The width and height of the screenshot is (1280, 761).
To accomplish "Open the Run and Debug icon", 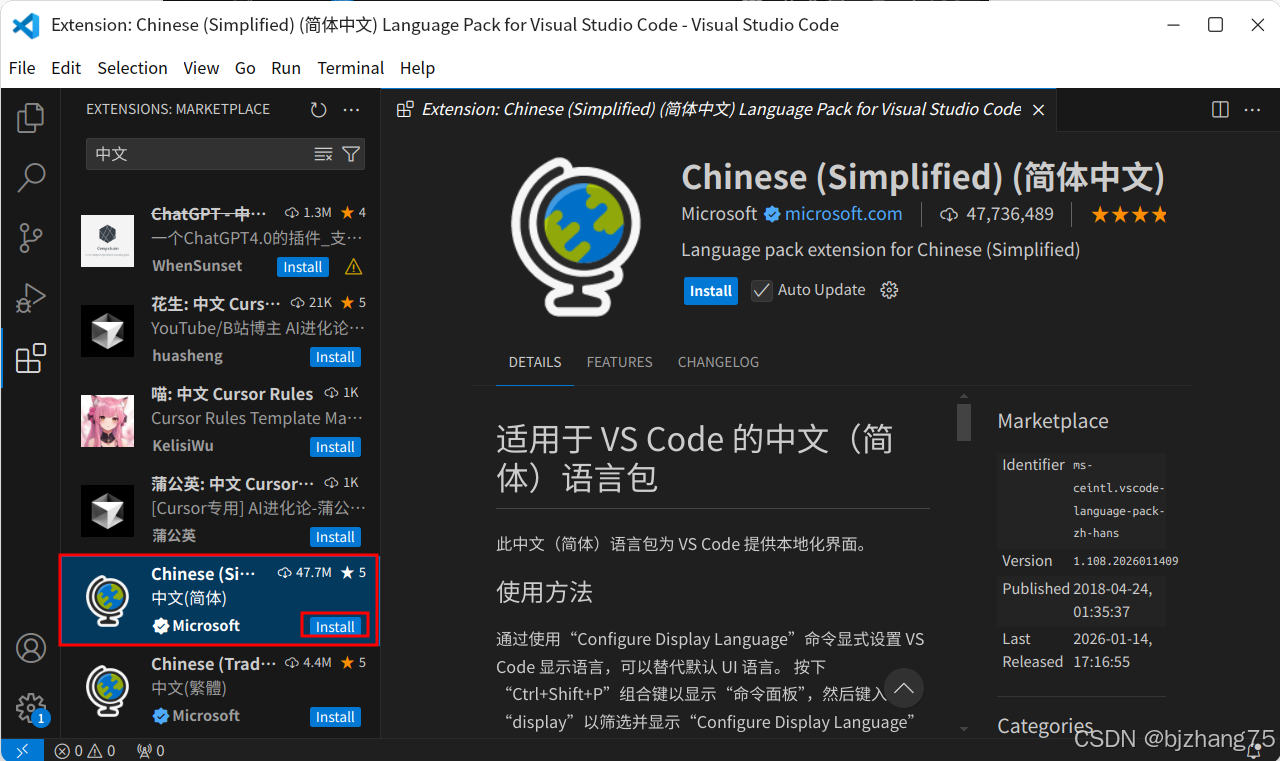I will pos(30,298).
